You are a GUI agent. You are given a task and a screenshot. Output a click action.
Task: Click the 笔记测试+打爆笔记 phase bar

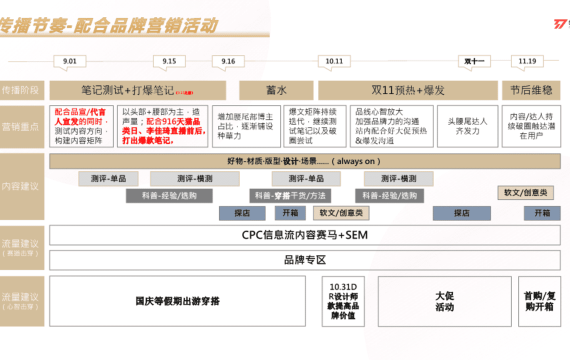(x=137, y=90)
